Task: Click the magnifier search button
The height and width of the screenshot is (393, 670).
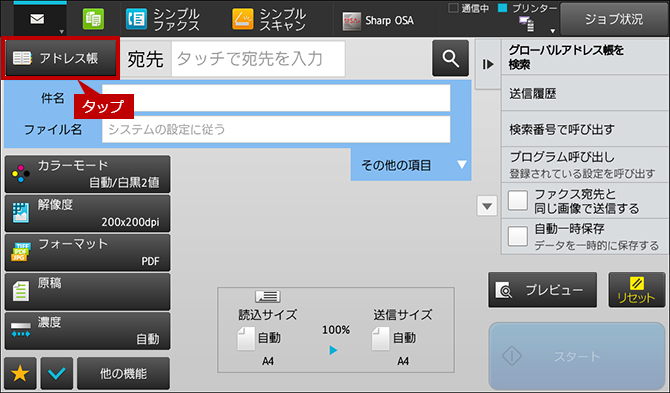Action: coord(450,59)
